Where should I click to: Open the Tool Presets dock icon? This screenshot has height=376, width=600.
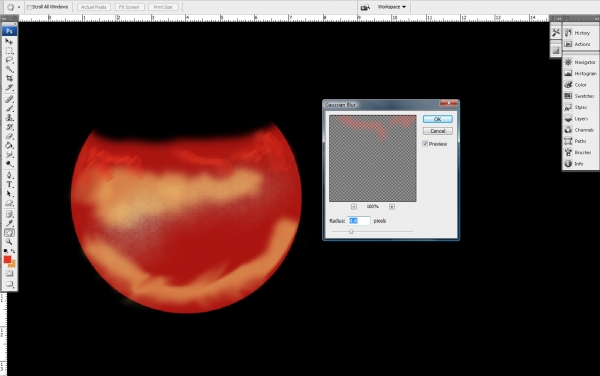pos(556,33)
